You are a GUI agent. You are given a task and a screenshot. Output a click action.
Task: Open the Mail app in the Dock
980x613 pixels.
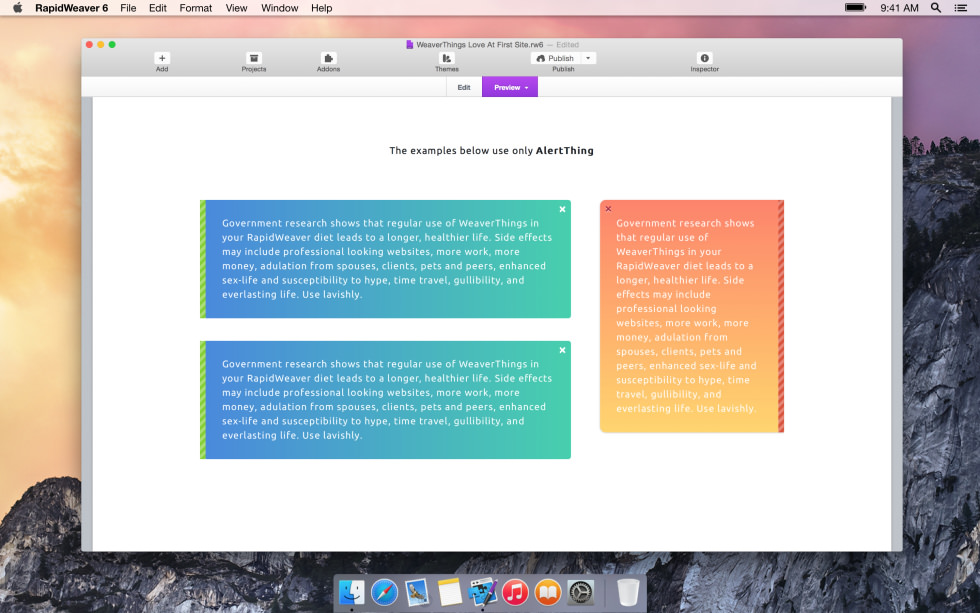417,592
